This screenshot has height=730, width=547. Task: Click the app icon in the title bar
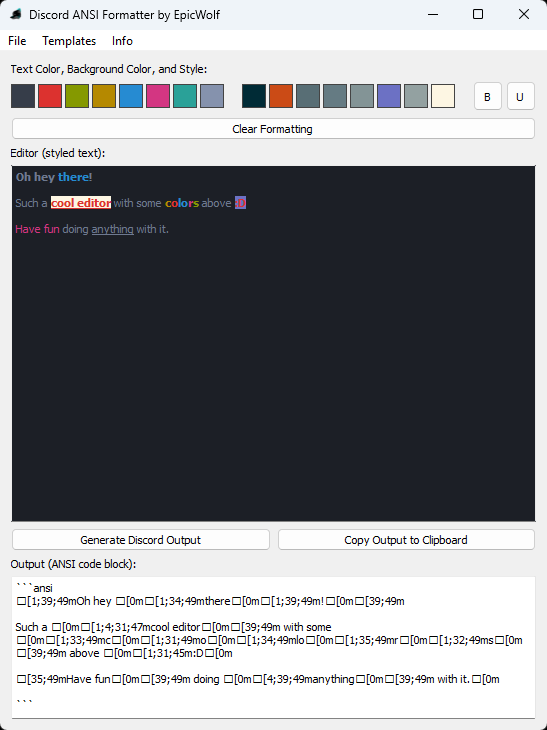pyautogui.click(x=16, y=14)
